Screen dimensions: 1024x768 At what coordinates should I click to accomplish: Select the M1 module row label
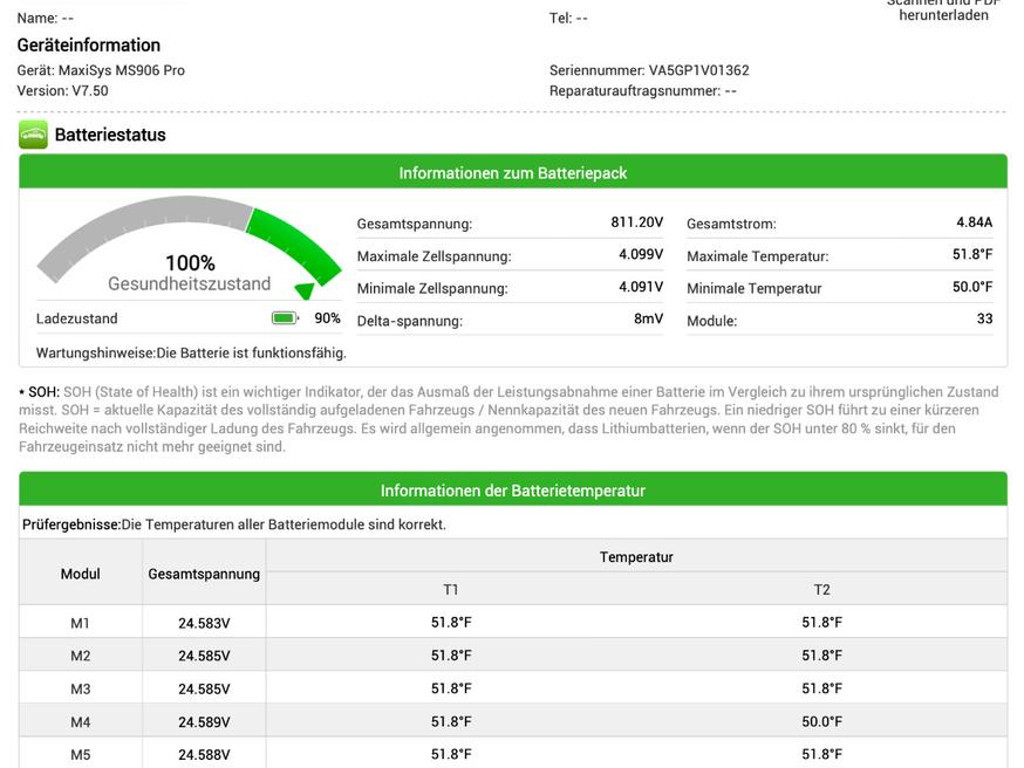click(x=80, y=623)
